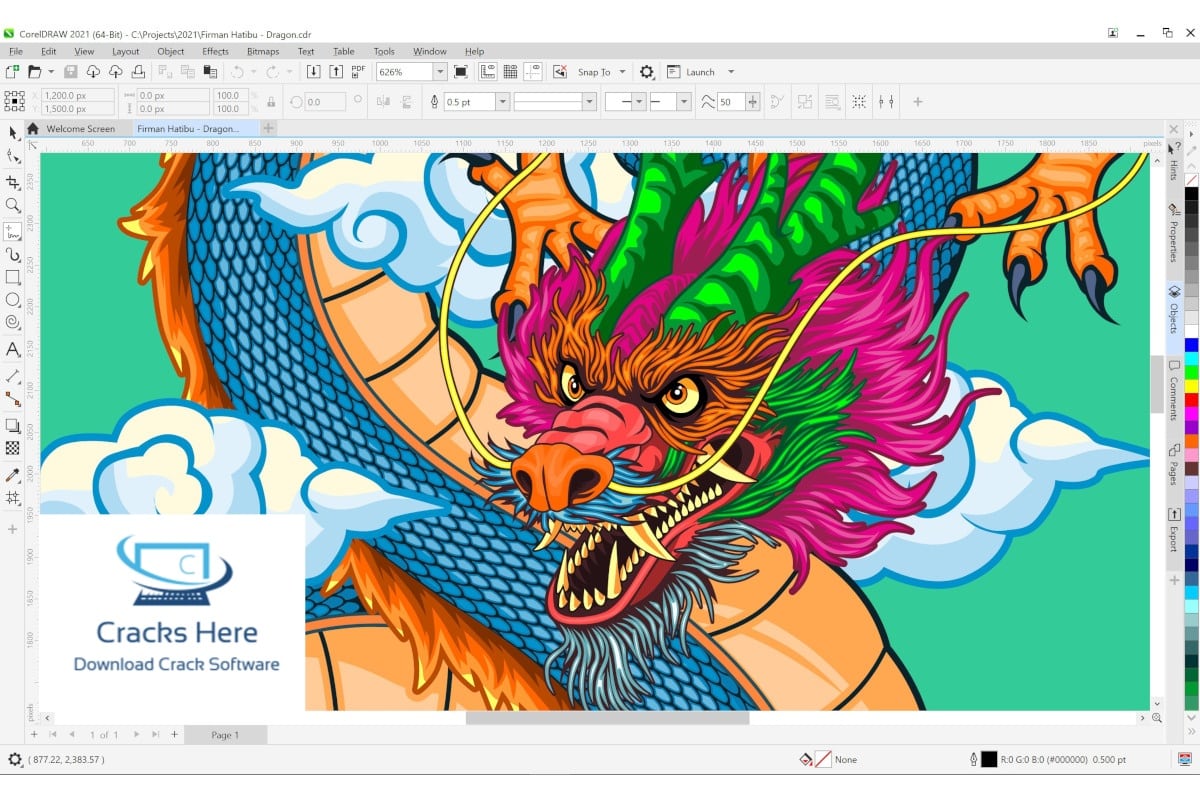The width and height of the screenshot is (1200, 800).
Task: Click the Full-Screen Preview icon
Action: pos(460,72)
